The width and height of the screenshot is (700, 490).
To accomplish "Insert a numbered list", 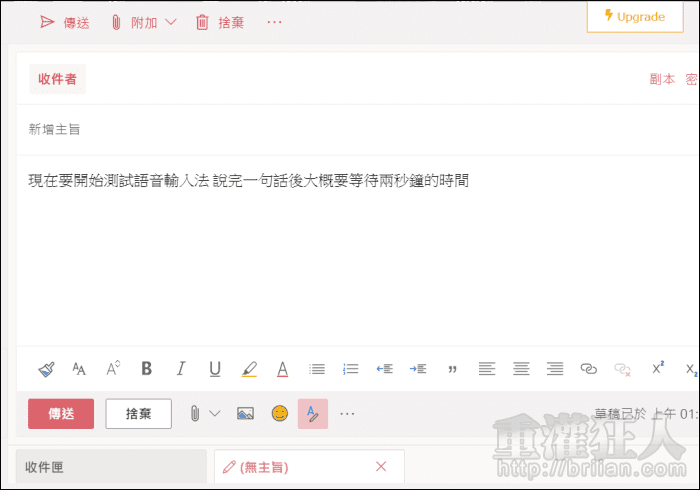I will click(x=351, y=369).
